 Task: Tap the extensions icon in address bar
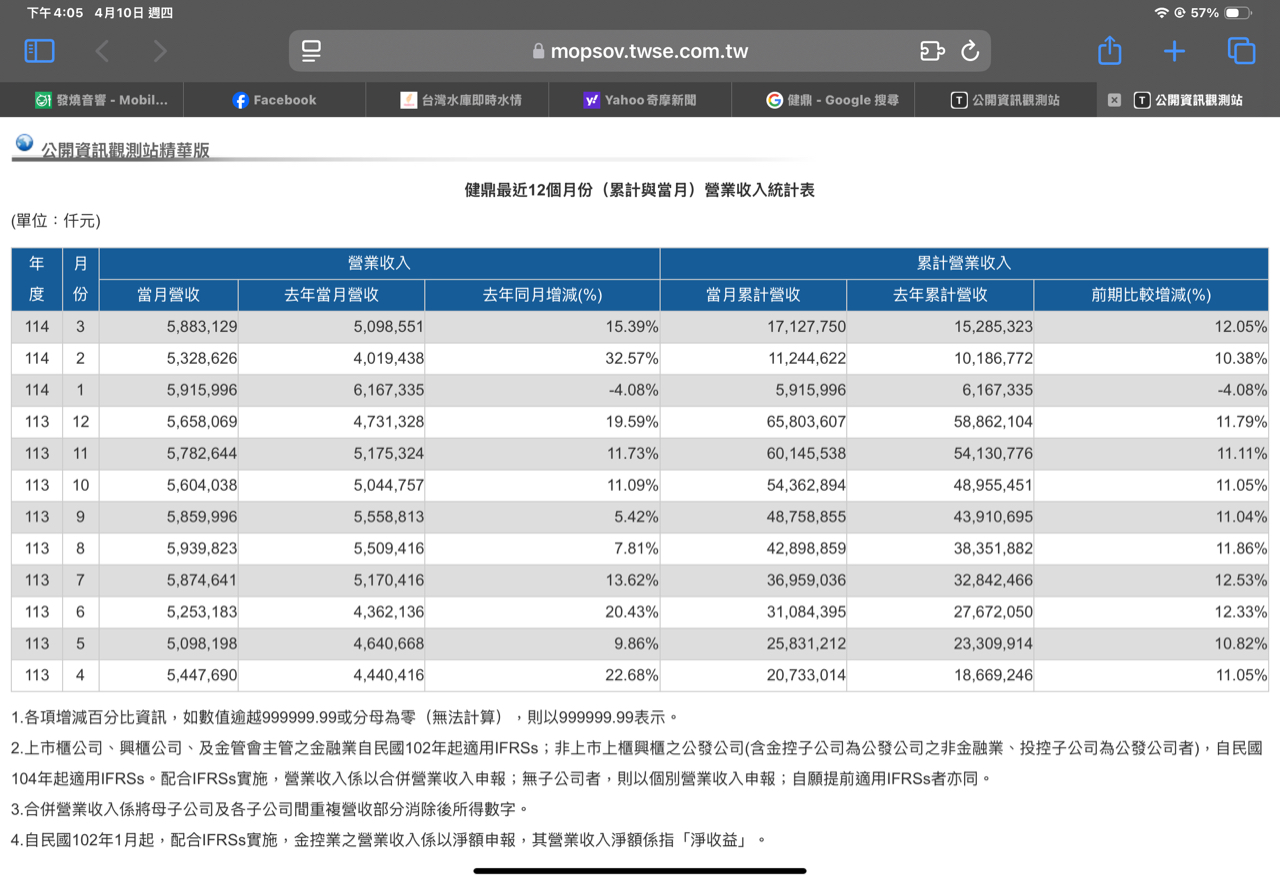pos(931,51)
